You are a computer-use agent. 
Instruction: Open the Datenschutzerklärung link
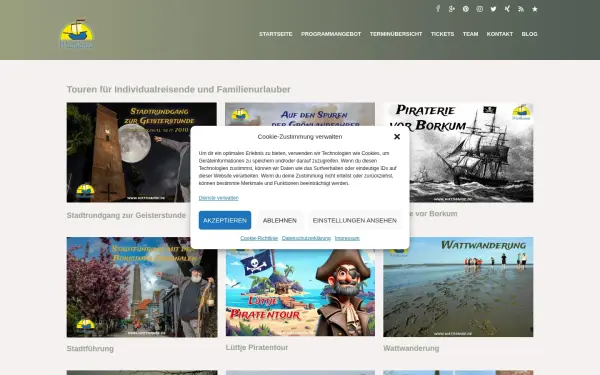click(x=306, y=238)
